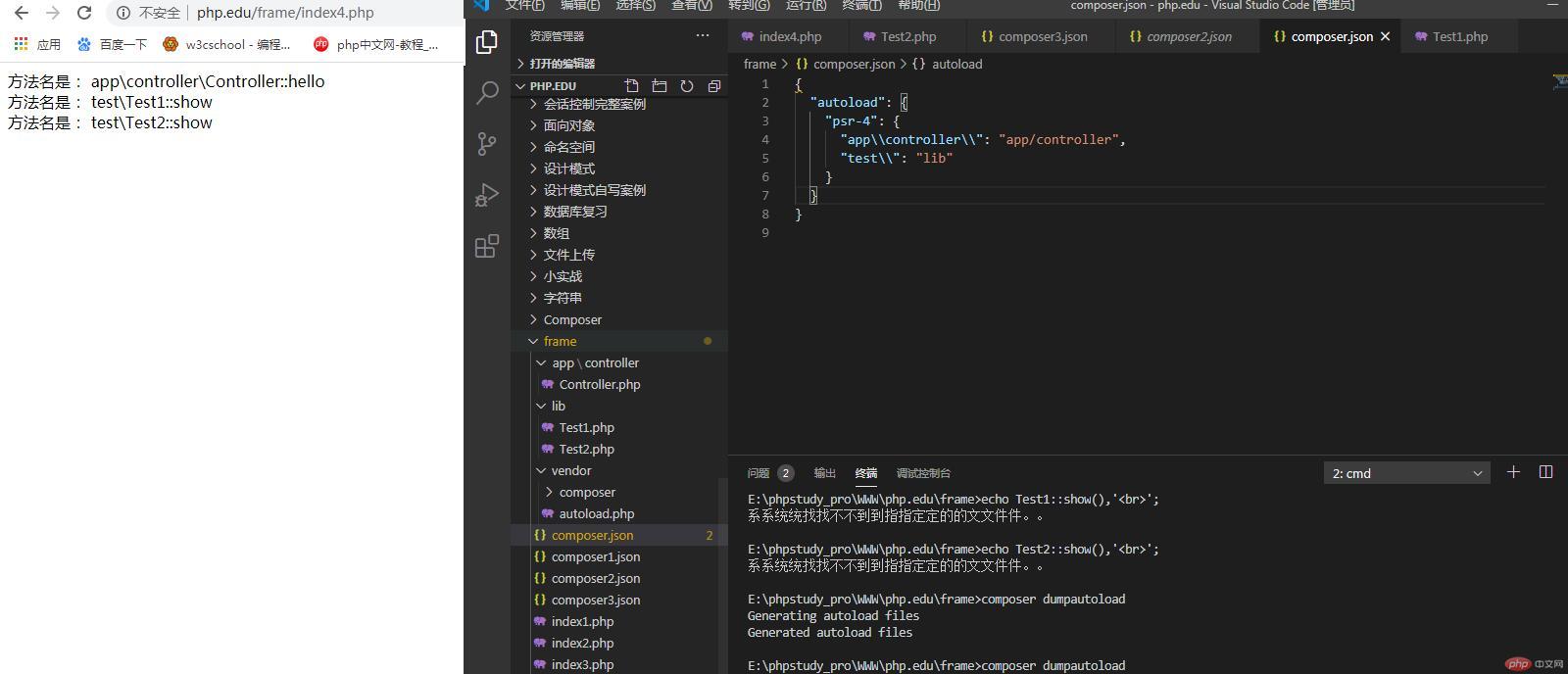Screen dimensions: 1568x674
Task: Click the address bar showing php.edu/frame/index4.php
Action: pos(285,13)
